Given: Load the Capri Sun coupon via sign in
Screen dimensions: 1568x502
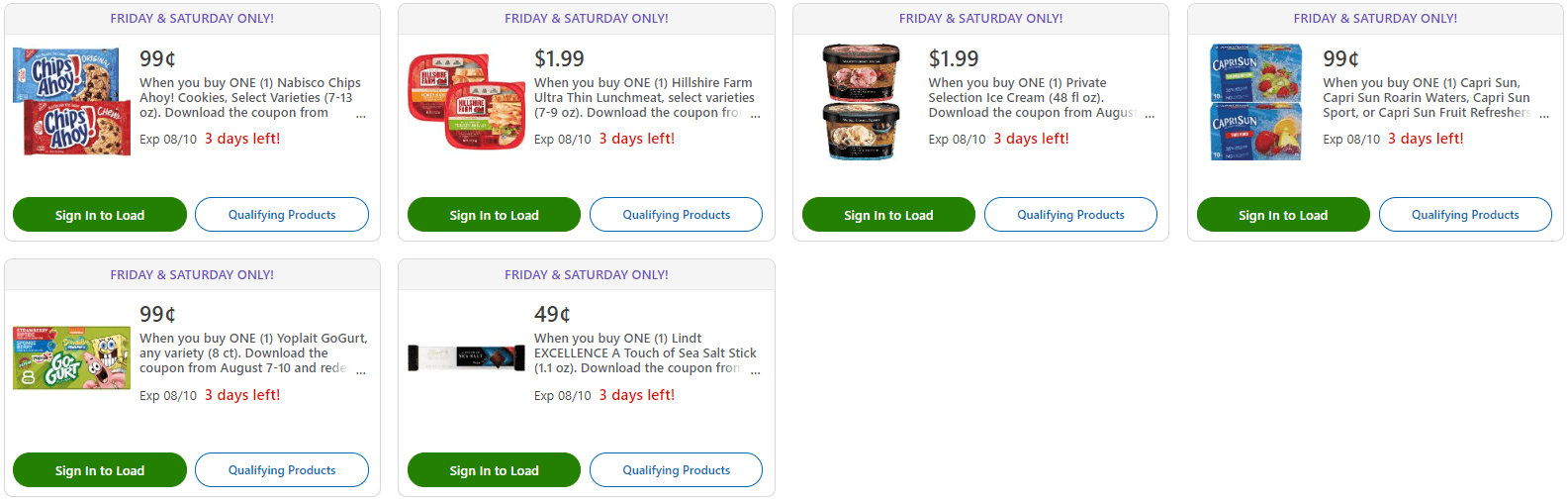Looking at the screenshot, I should (1283, 215).
